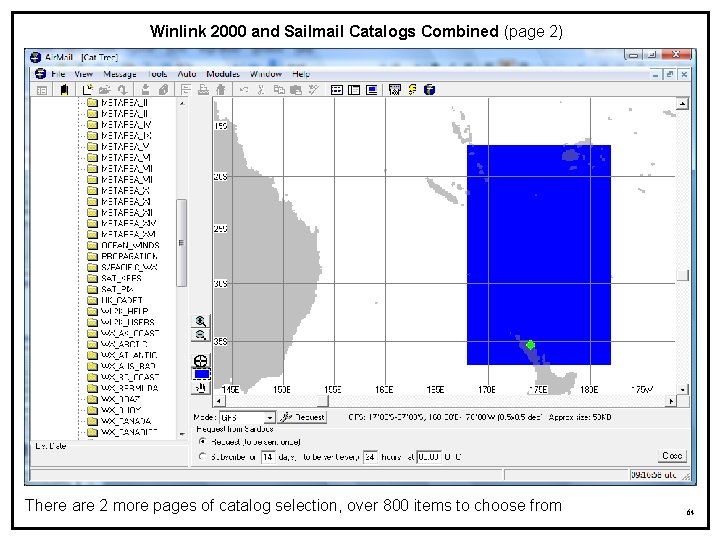Open the Message menu

[x=119, y=74]
